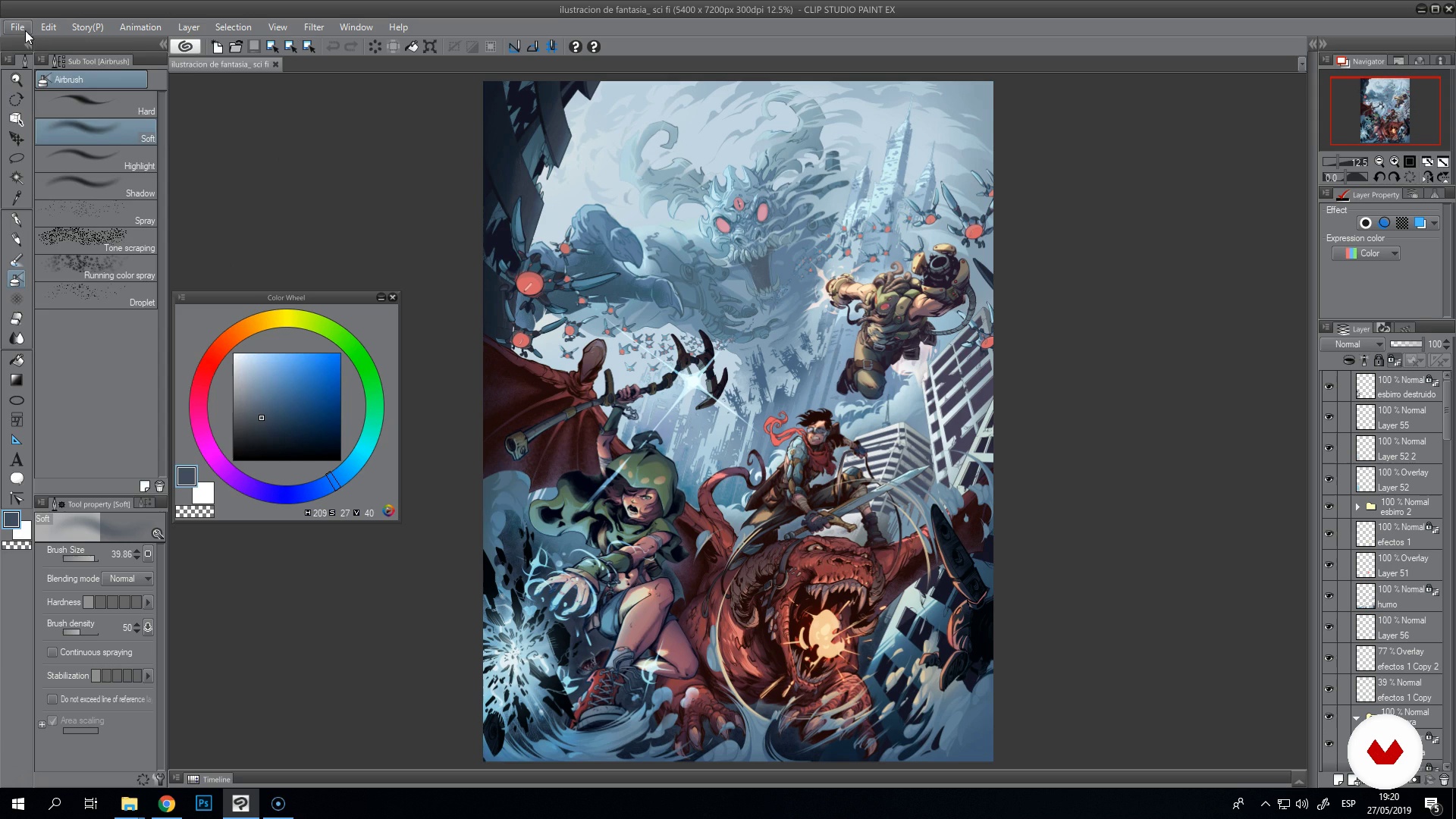Expand Hardness options arrow
Viewport: 1456px width, 819px height.
pos(149,602)
